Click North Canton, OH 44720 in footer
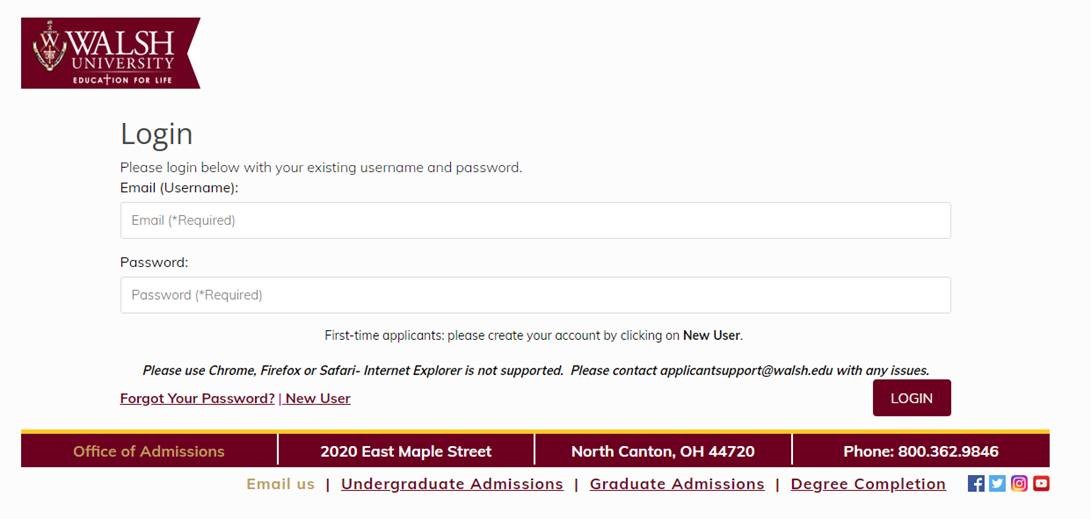 tap(663, 451)
